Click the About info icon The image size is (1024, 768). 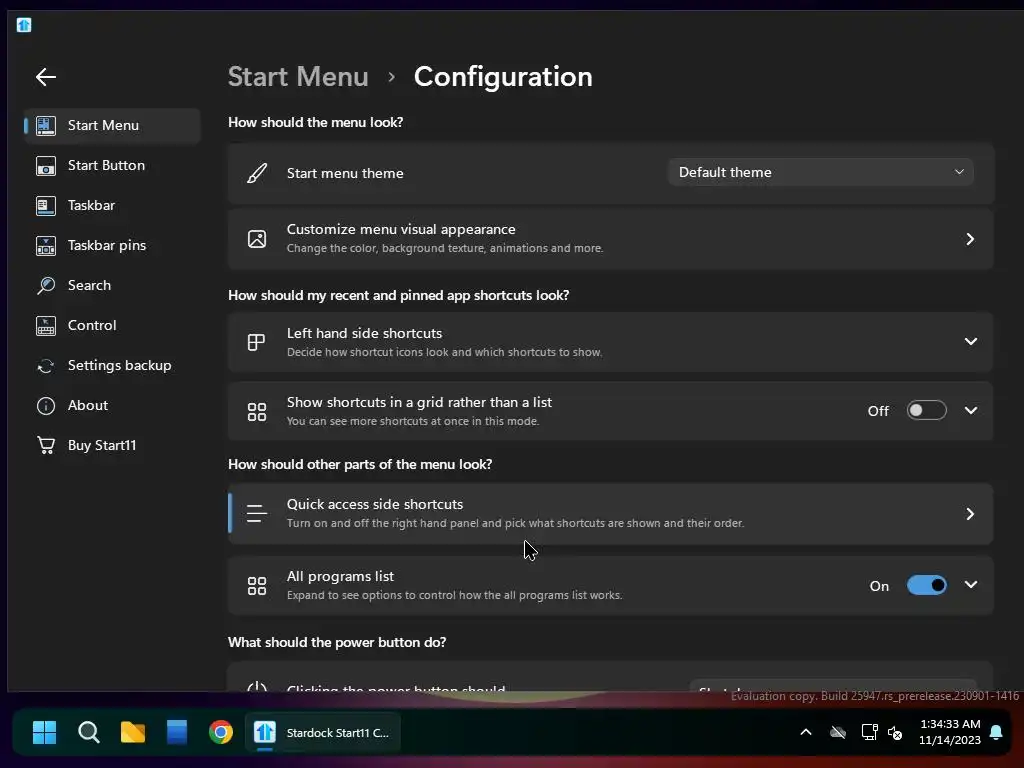(46, 406)
